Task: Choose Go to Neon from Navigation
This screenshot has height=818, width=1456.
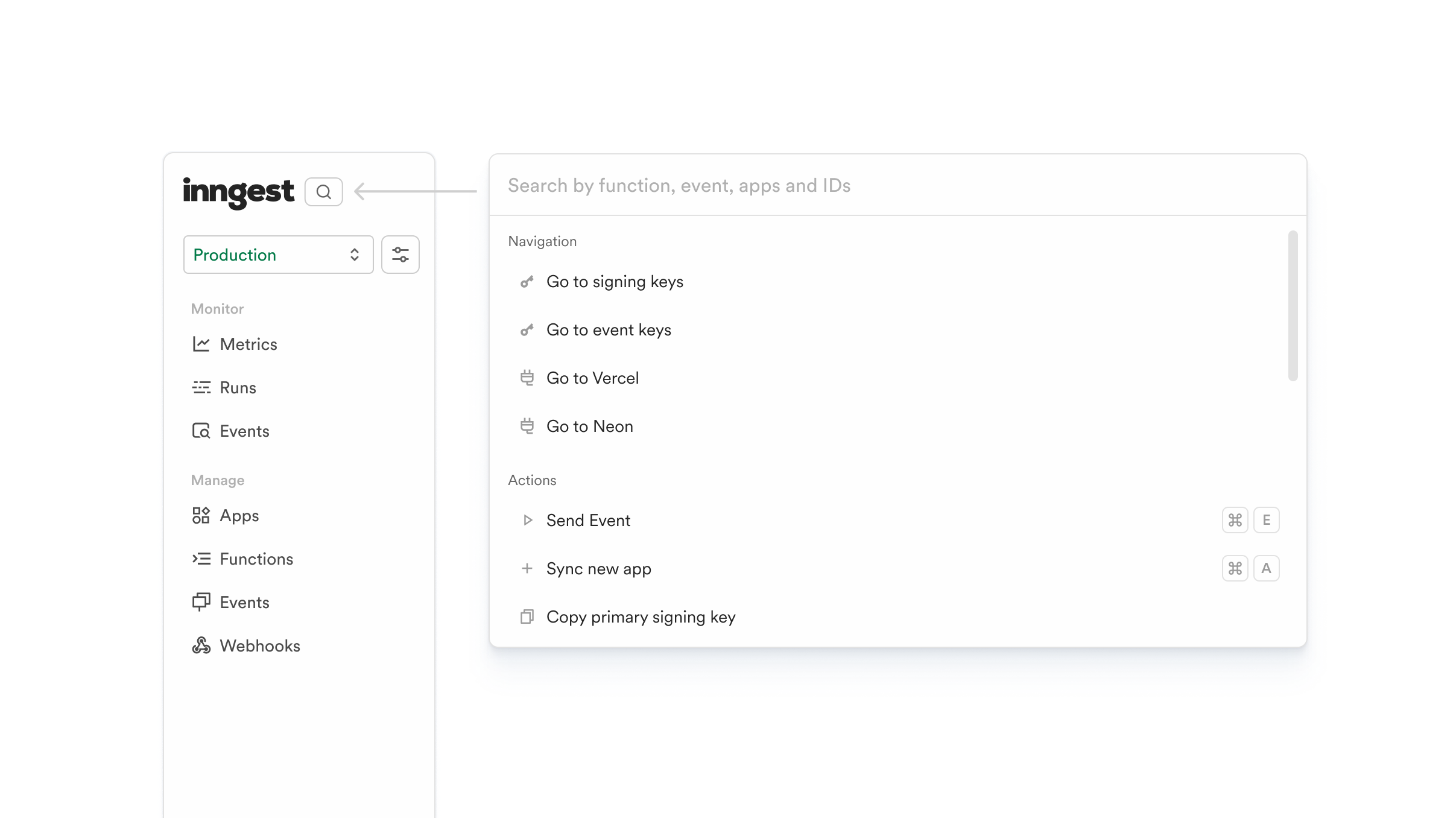Action: (589, 426)
